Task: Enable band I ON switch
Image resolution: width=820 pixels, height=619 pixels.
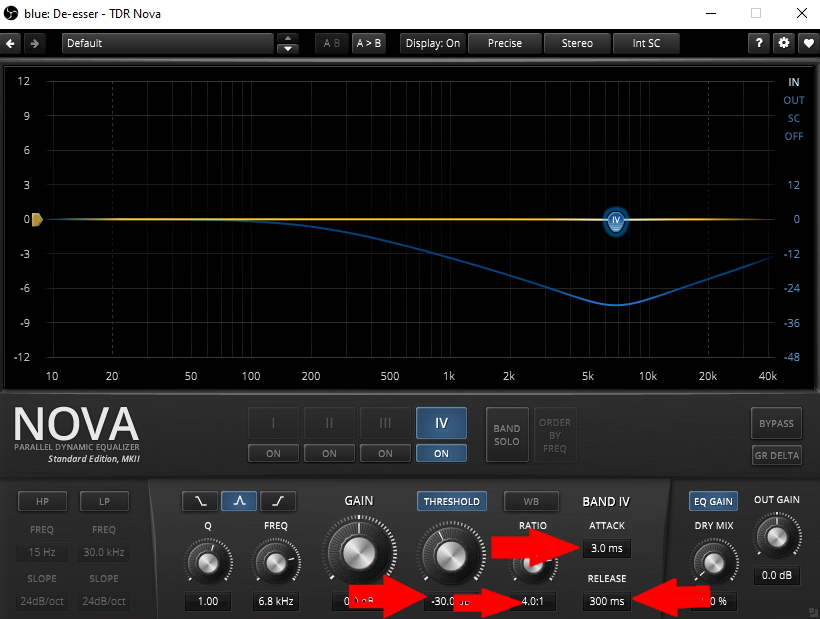Action: point(273,453)
